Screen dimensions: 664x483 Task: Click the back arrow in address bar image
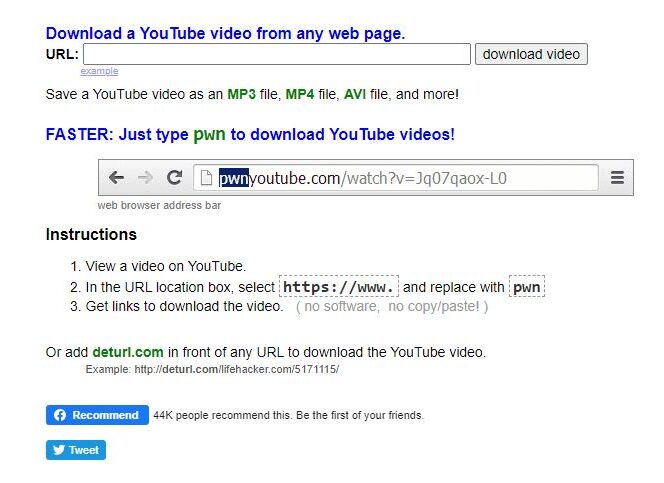[116, 177]
